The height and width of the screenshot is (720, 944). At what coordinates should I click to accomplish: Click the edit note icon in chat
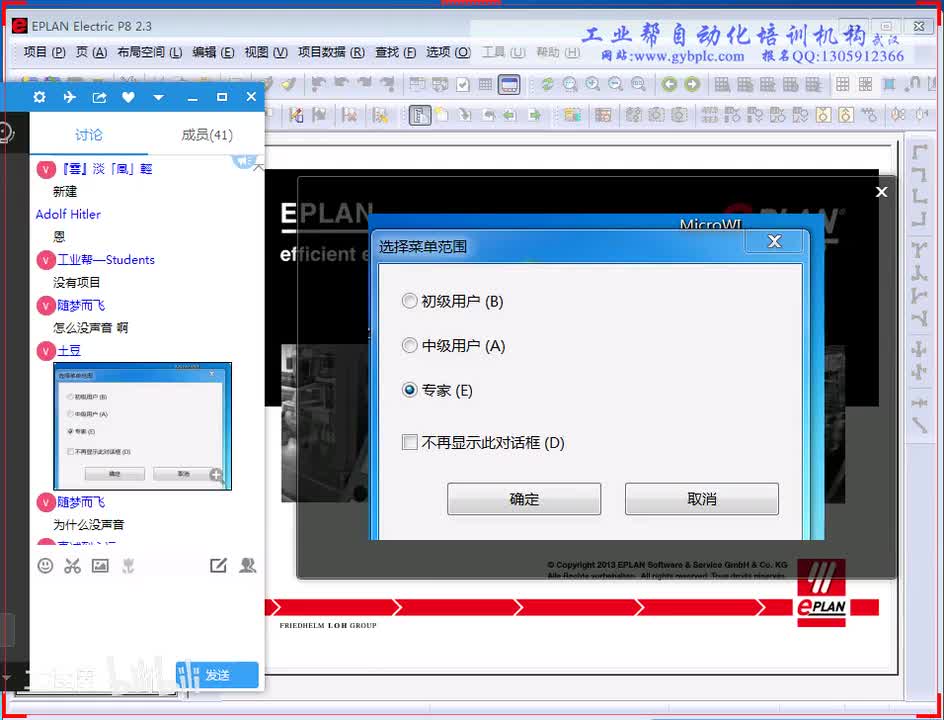tap(218, 565)
